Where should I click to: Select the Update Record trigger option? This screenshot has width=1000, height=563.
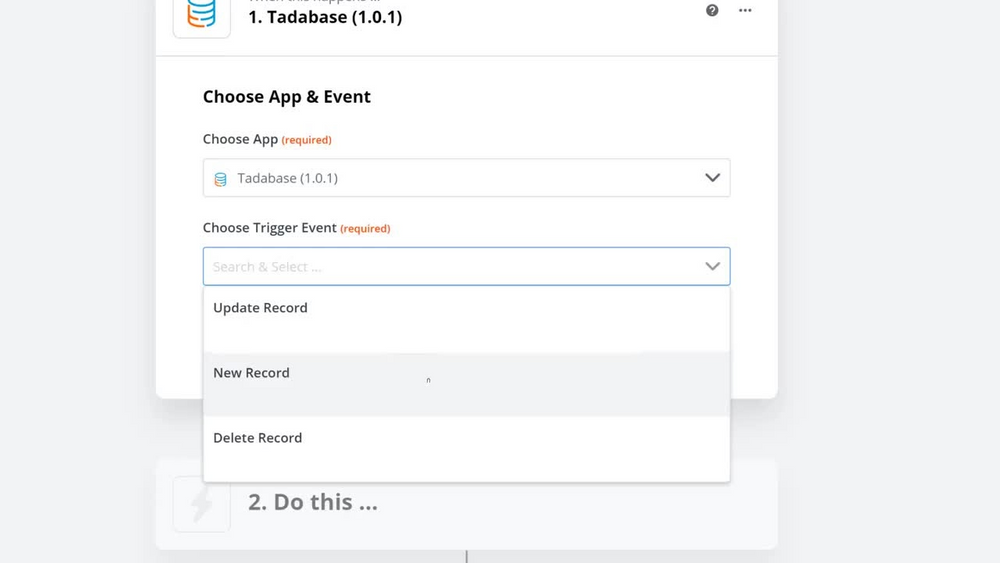coord(466,319)
